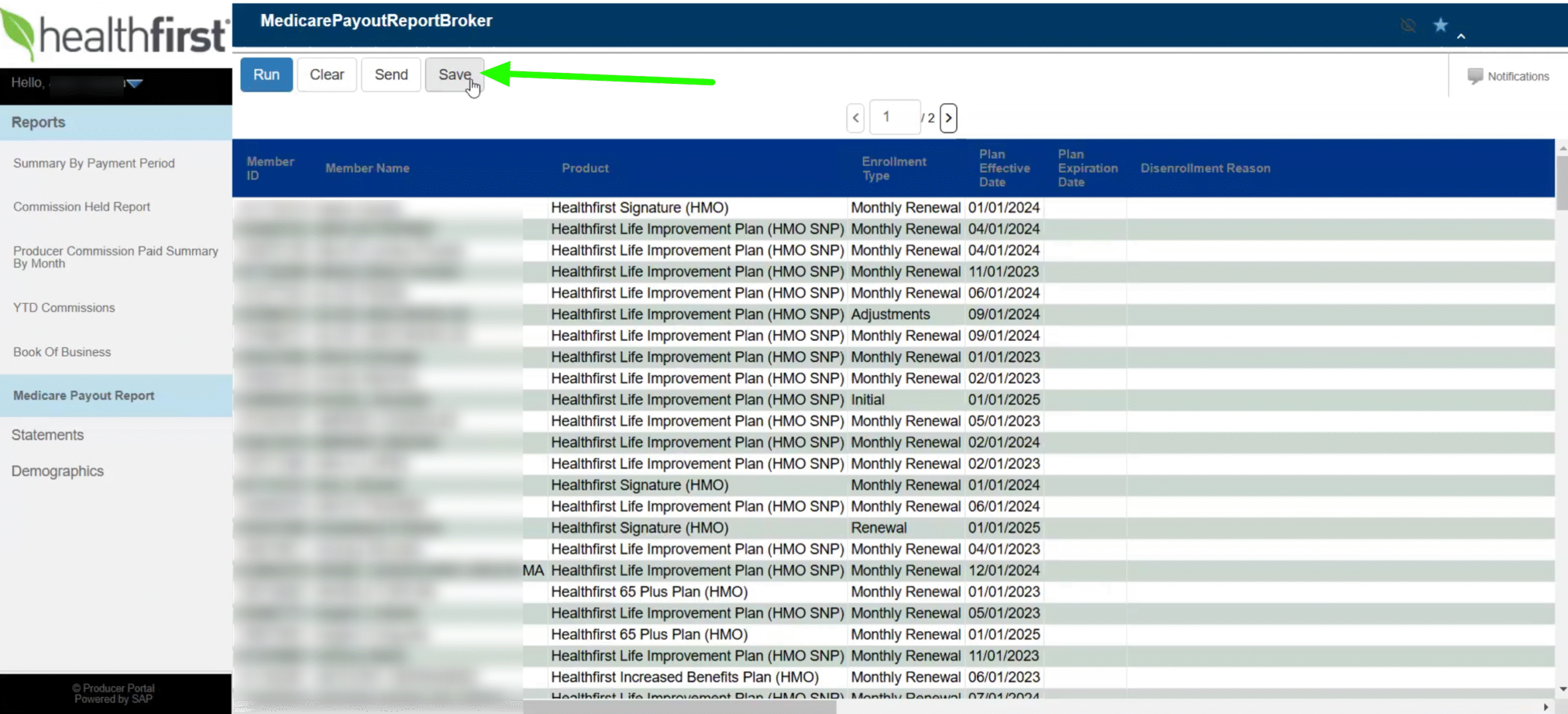Click effective date 05/01/2023 in Monthly Renewal row eleven
This screenshot has width=1568, height=714.
[x=1004, y=421]
